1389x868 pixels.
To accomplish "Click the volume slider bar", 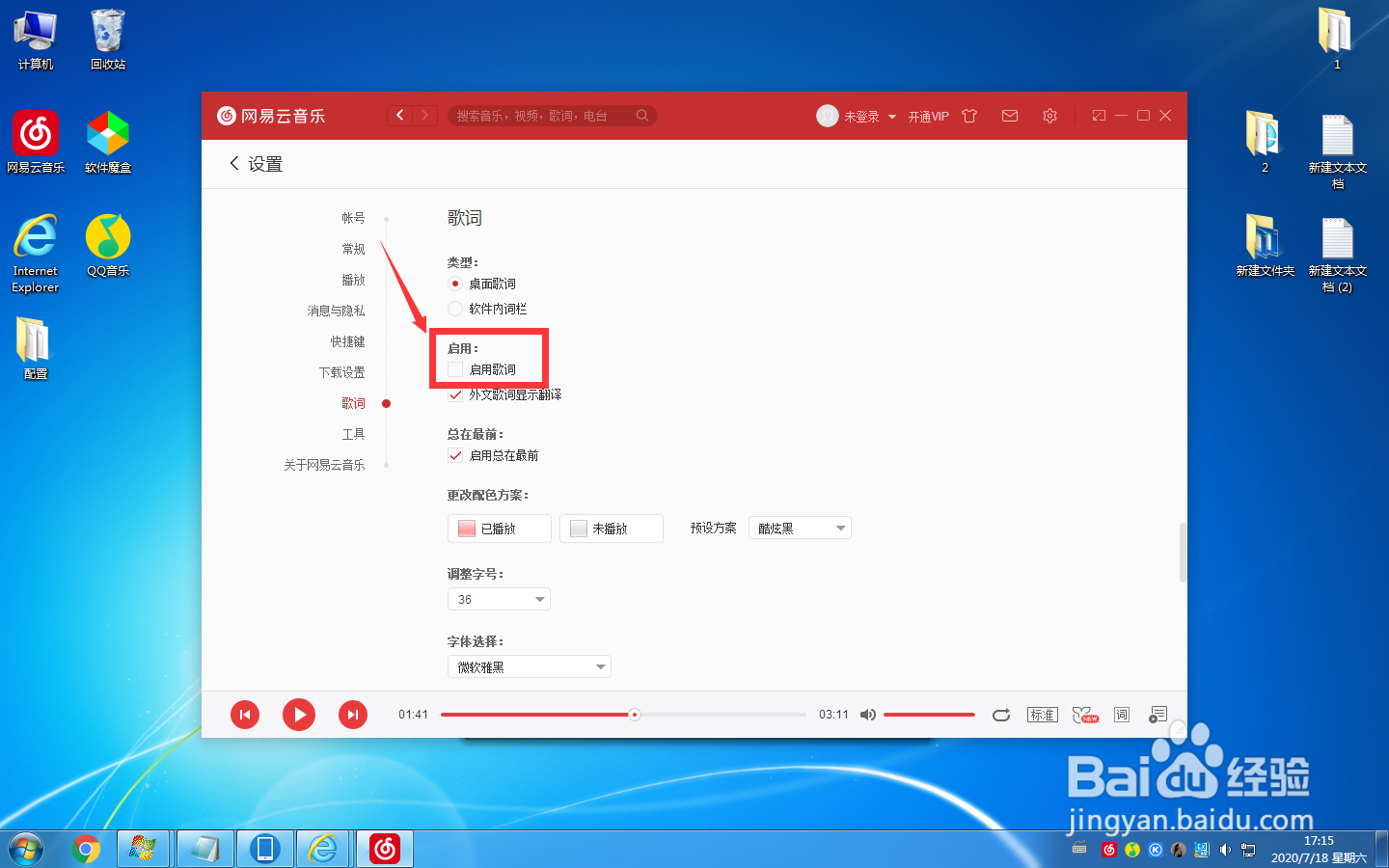I will (929, 715).
